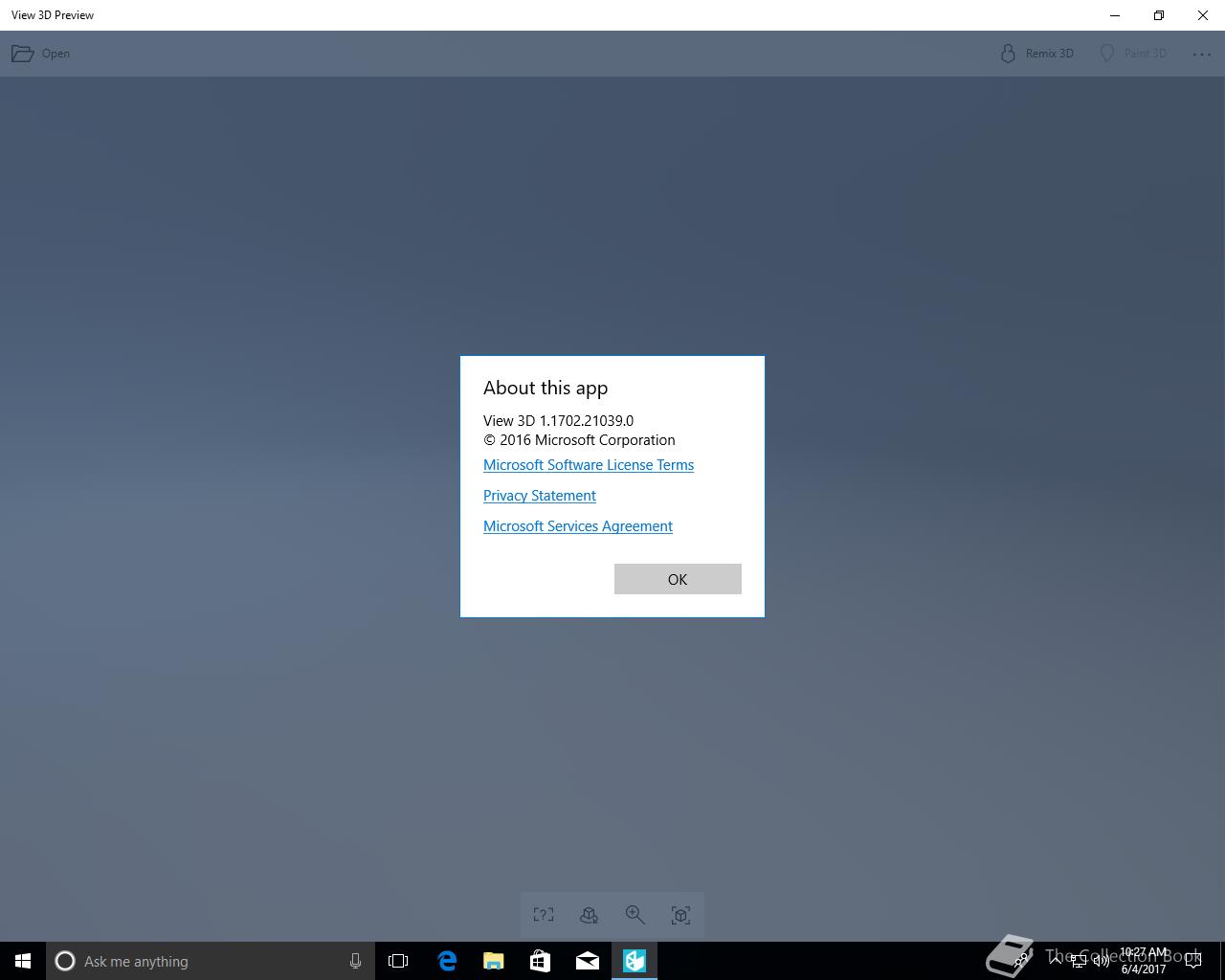Image resolution: width=1225 pixels, height=980 pixels.
Task: Click the Cortana microphone icon
Action: (355, 961)
